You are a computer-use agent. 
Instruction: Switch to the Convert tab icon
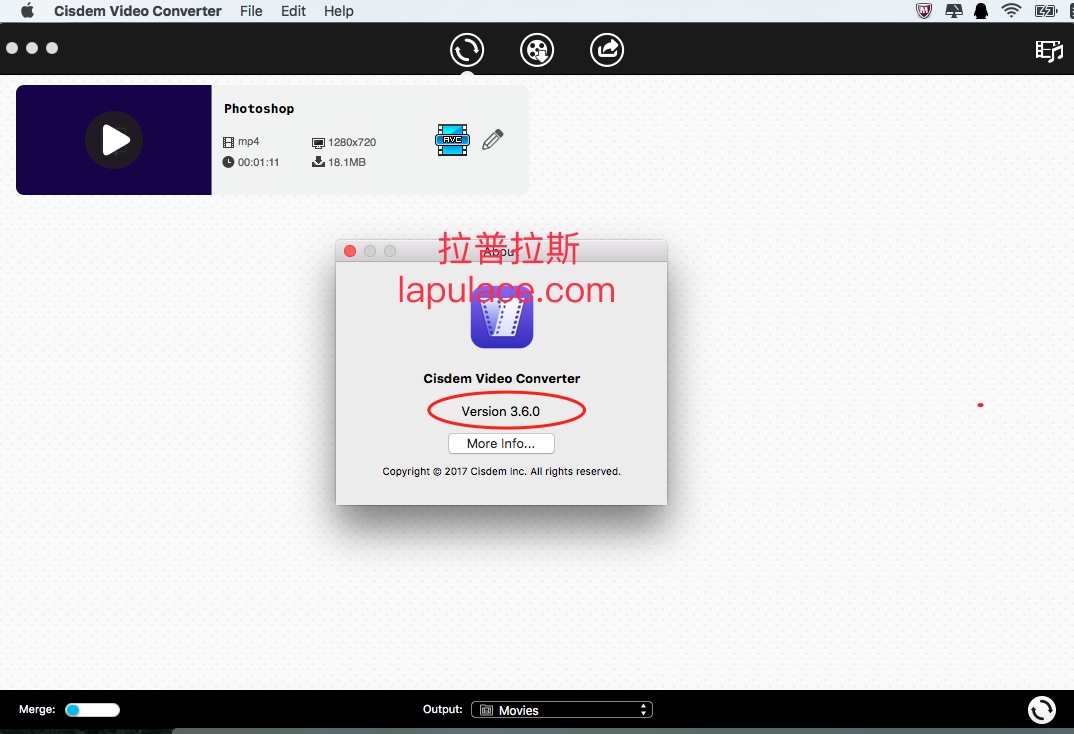click(x=467, y=50)
